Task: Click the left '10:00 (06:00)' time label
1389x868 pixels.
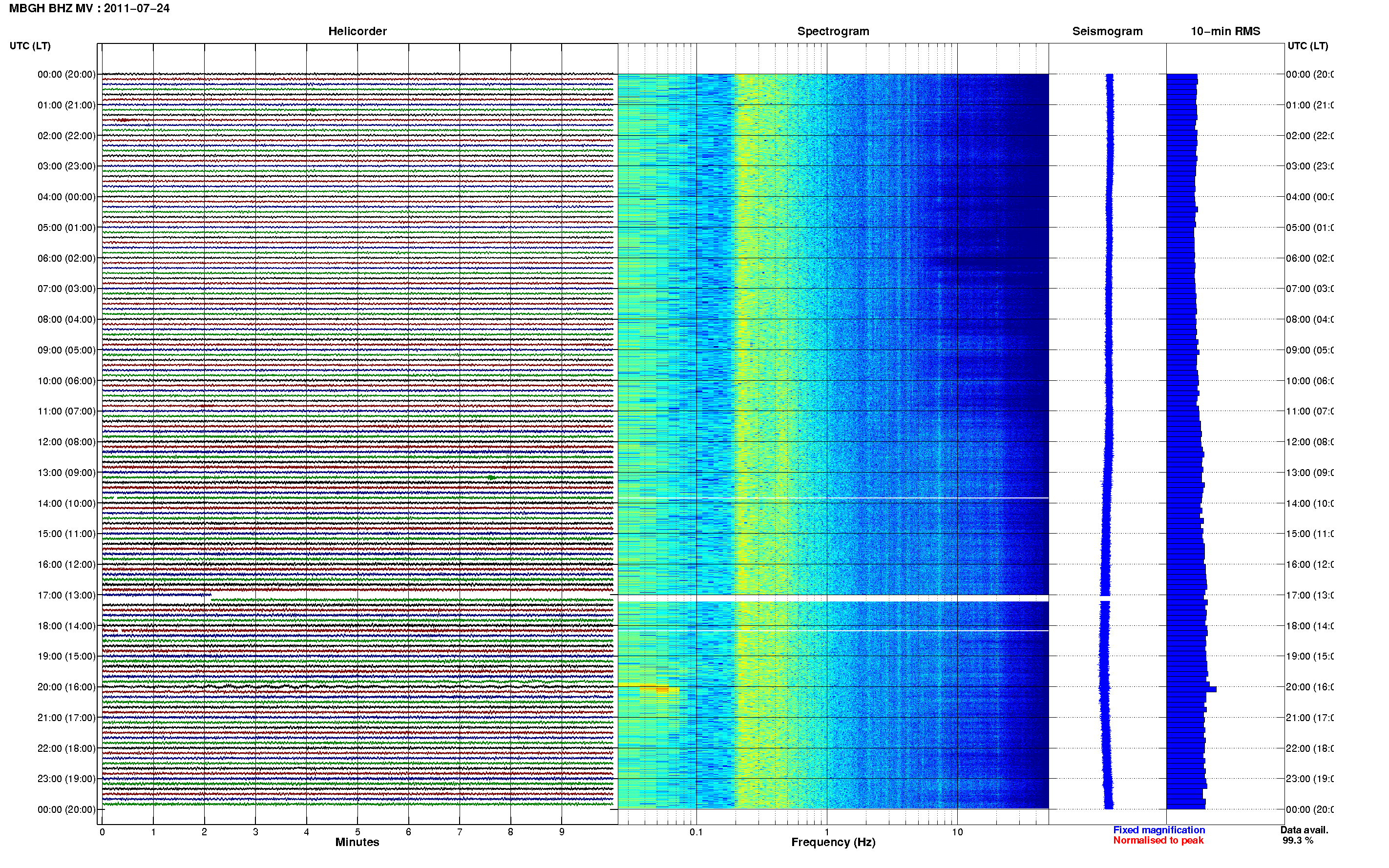Action: click(66, 381)
